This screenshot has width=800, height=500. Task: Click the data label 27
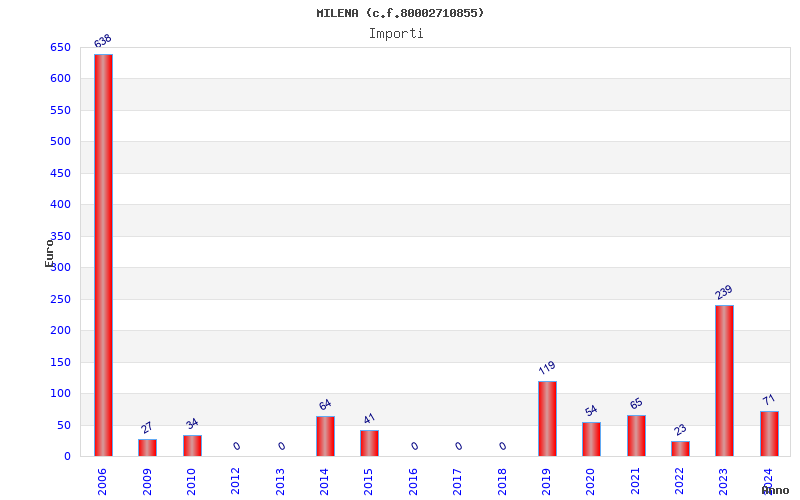[147, 428]
